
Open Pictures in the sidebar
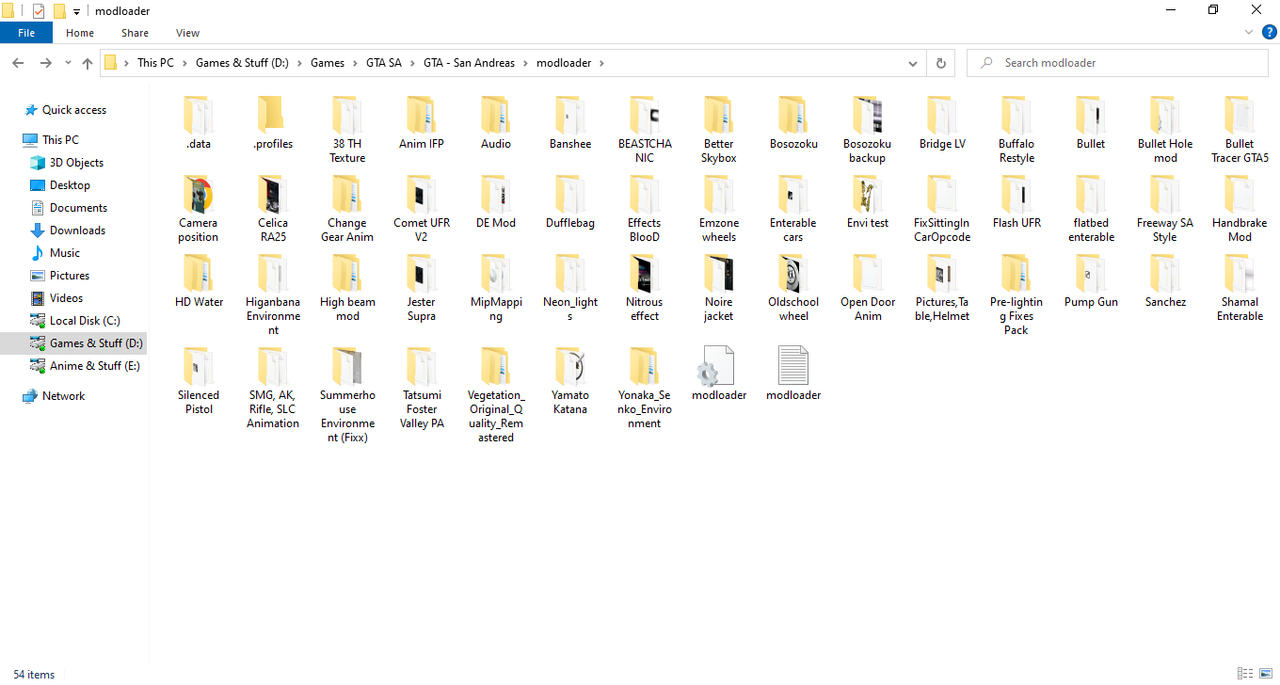[x=70, y=275]
